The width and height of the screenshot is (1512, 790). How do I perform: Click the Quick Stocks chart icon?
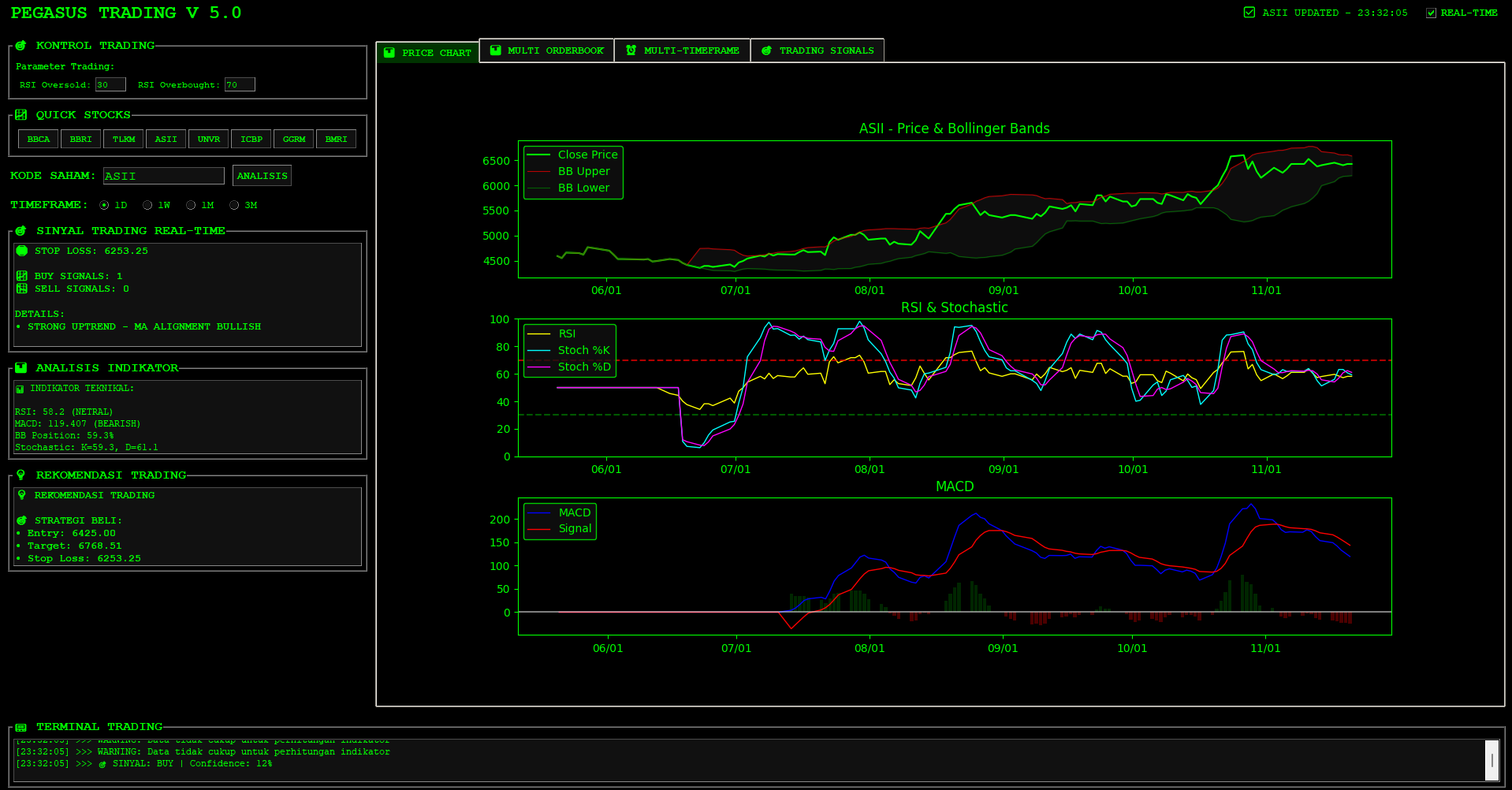[21, 115]
